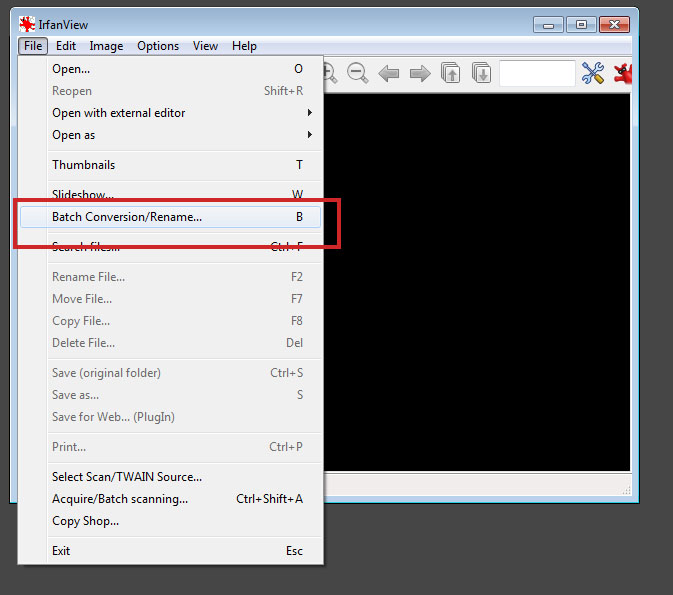Open the File menu
This screenshot has height=595, width=673.
[33, 46]
